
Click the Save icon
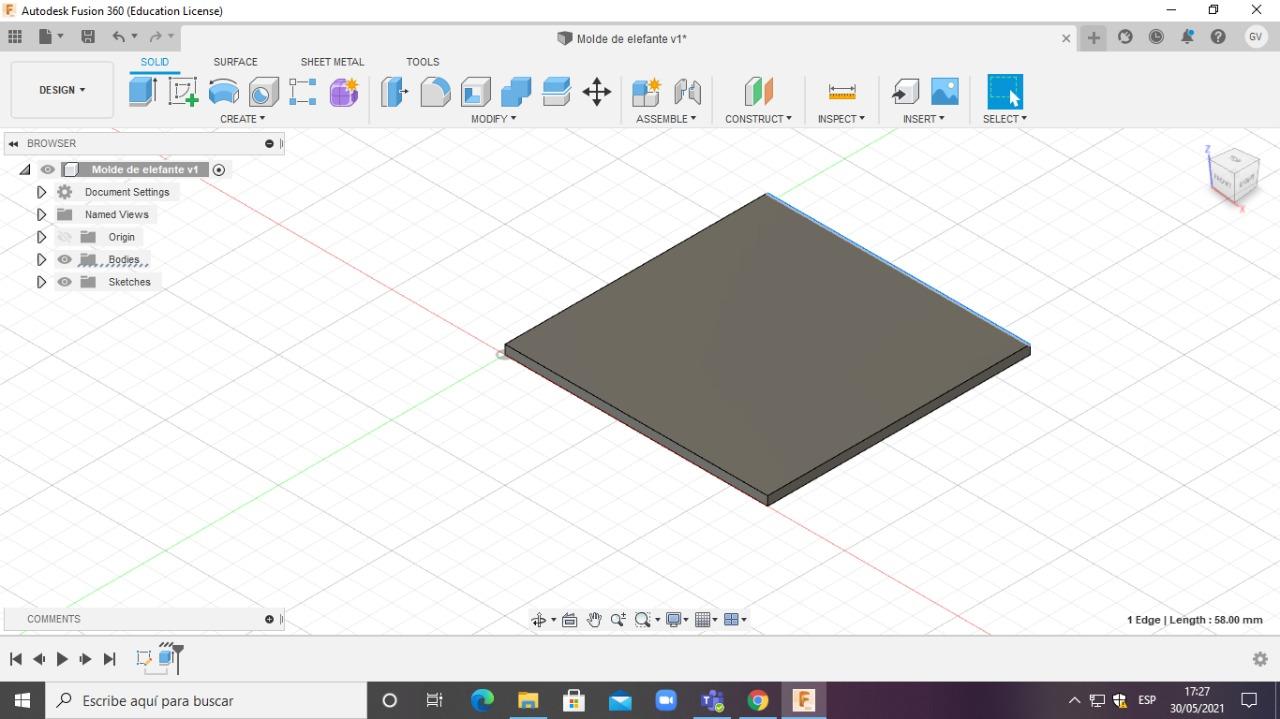[x=88, y=37]
